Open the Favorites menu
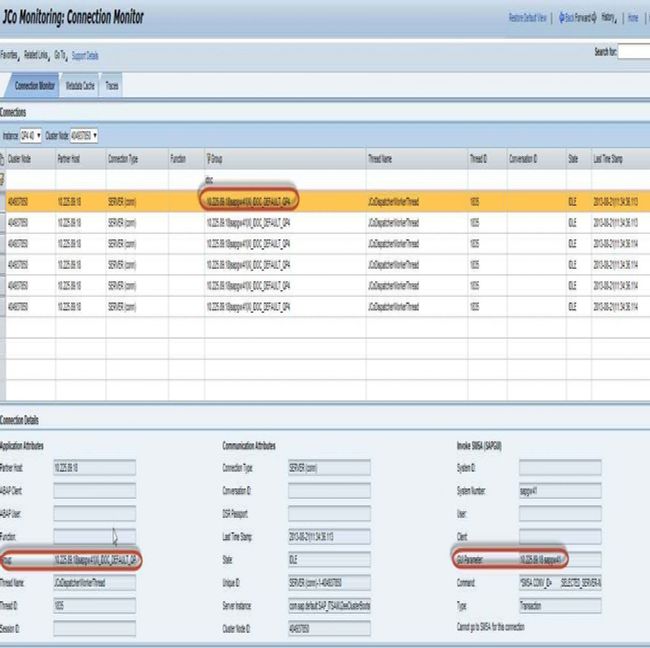This screenshot has width=650, height=648. 10,55
